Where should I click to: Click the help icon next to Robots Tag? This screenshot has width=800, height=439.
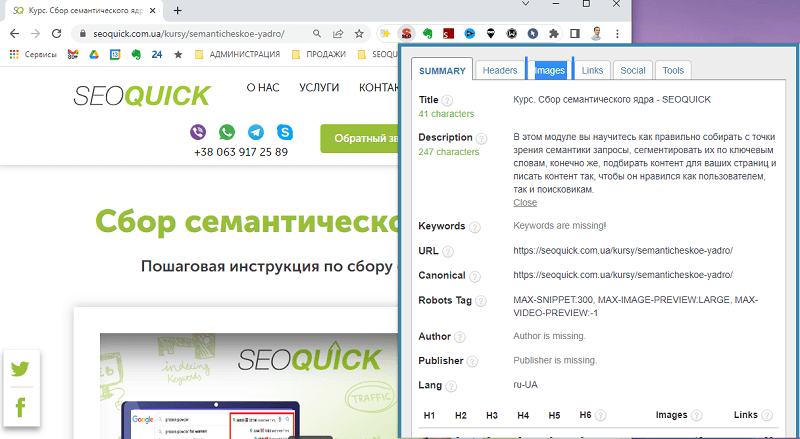coord(481,301)
